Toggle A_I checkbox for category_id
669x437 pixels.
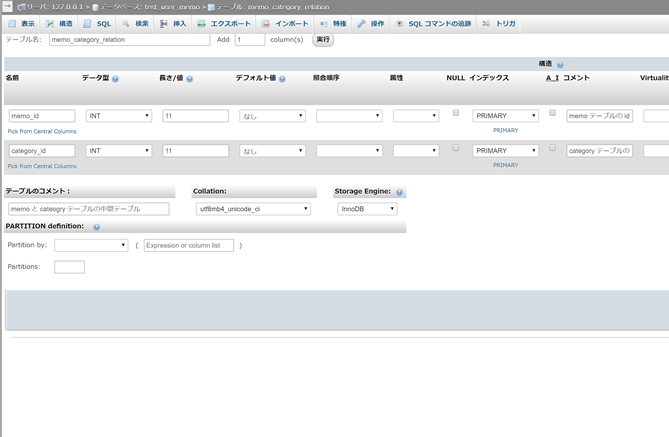click(552, 148)
